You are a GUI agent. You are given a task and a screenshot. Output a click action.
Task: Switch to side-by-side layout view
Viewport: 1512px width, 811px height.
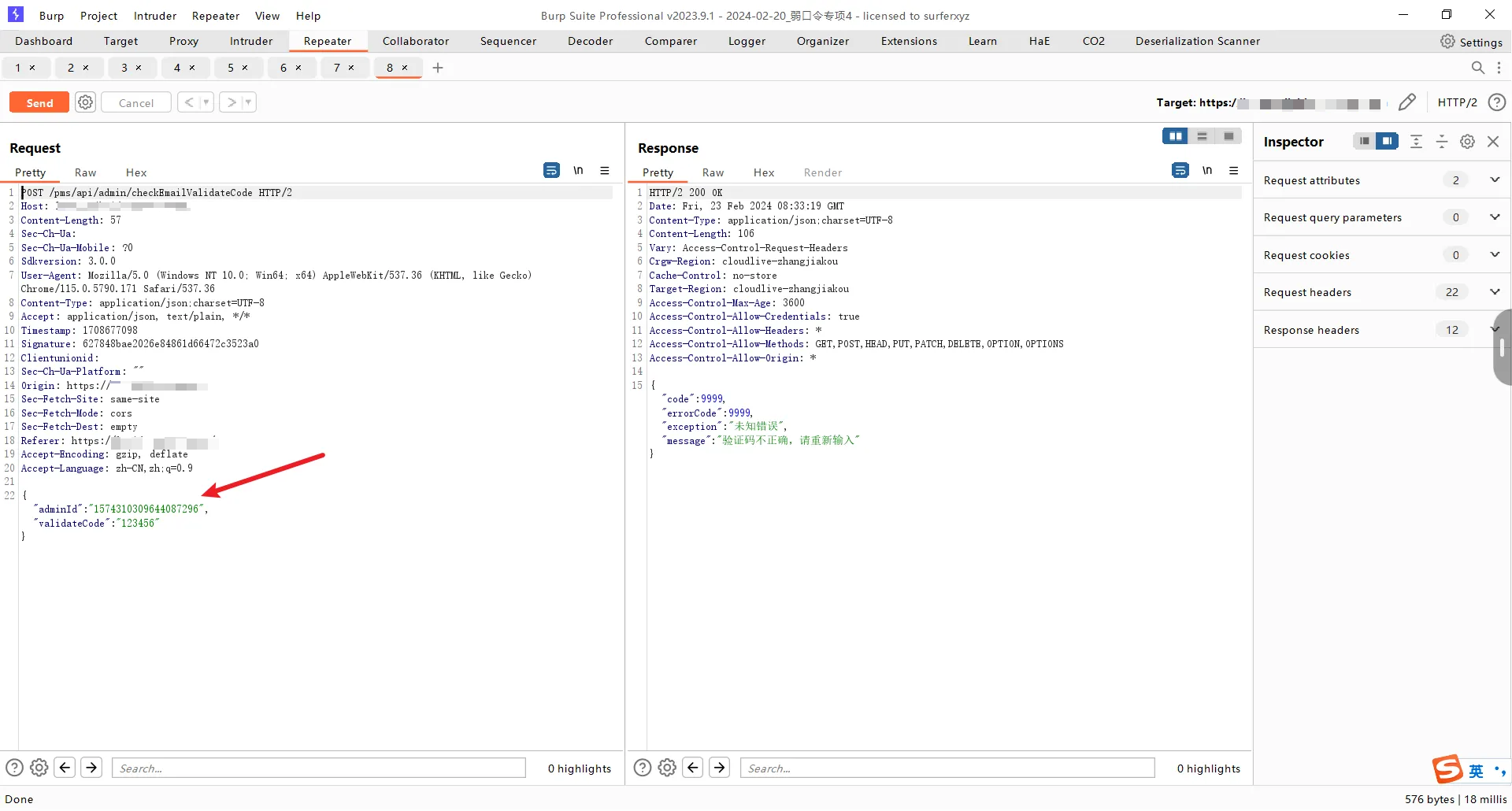pyautogui.click(x=1175, y=136)
